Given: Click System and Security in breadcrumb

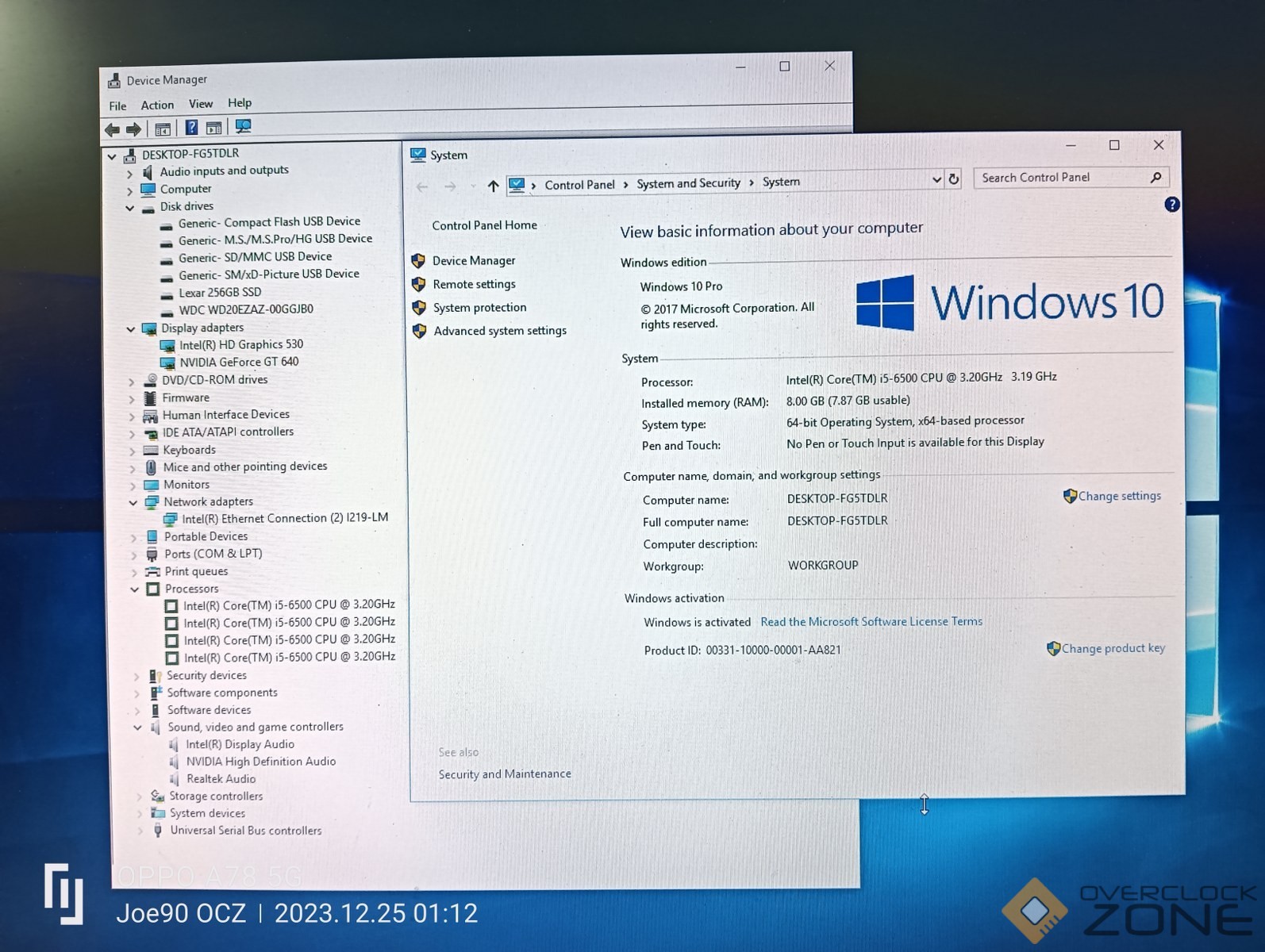Looking at the screenshot, I should pos(688,183).
